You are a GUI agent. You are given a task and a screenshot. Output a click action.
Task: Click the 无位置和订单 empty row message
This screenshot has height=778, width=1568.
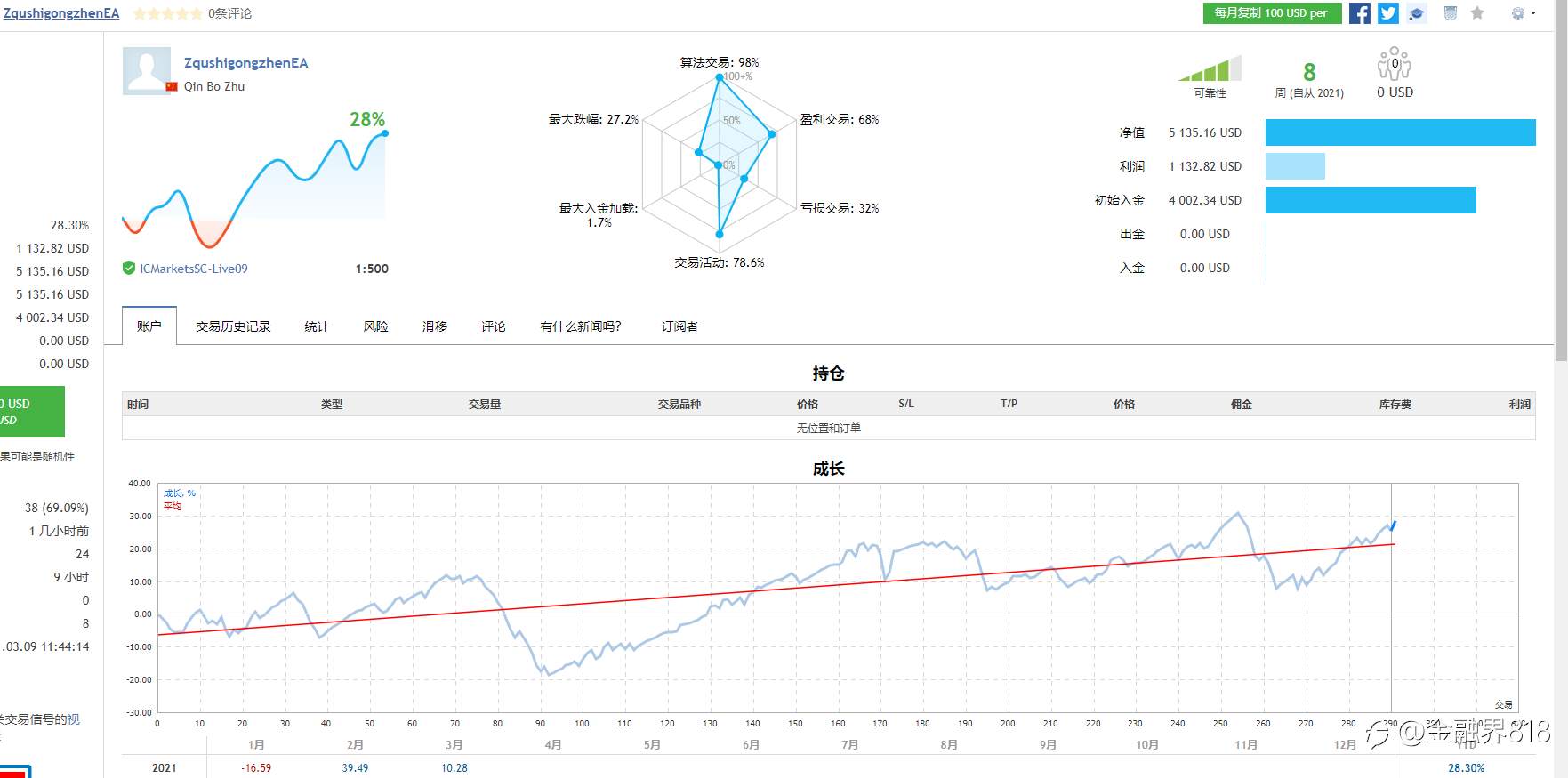pos(828,428)
